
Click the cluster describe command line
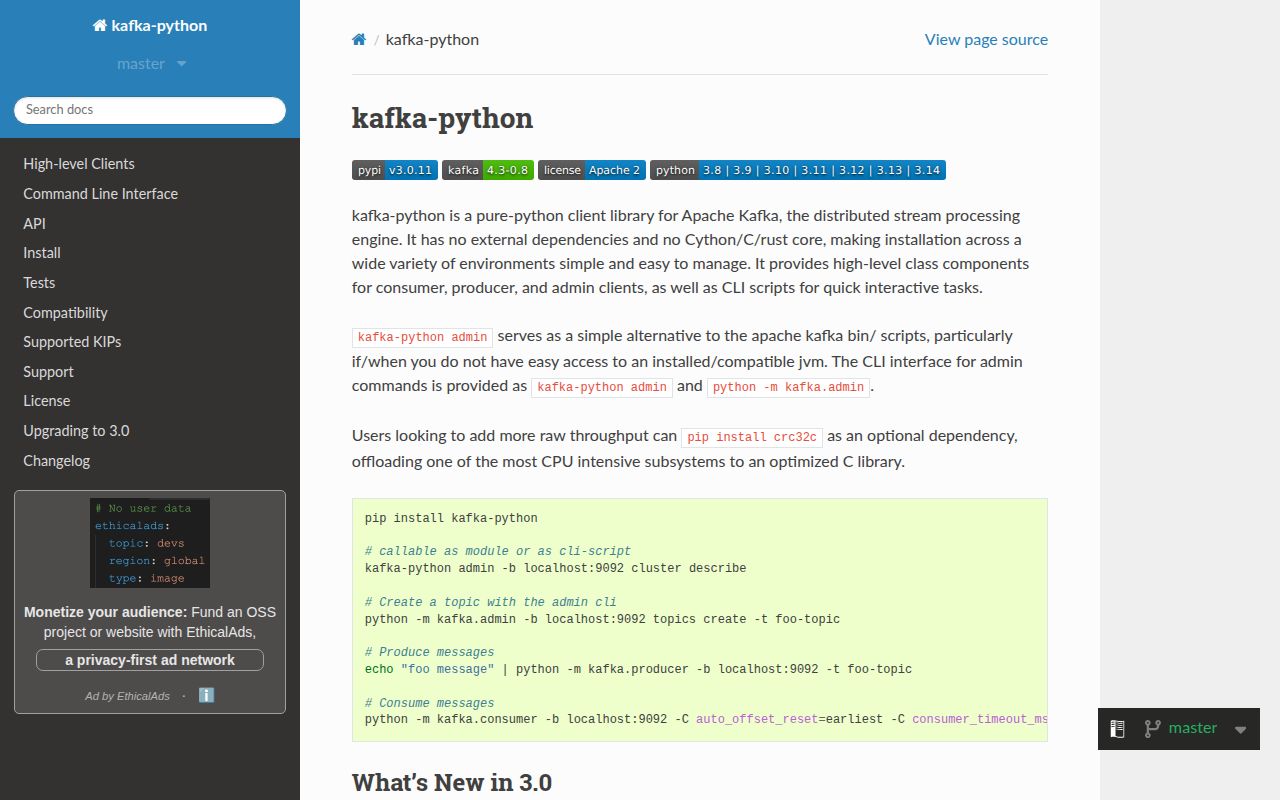[555, 568]
